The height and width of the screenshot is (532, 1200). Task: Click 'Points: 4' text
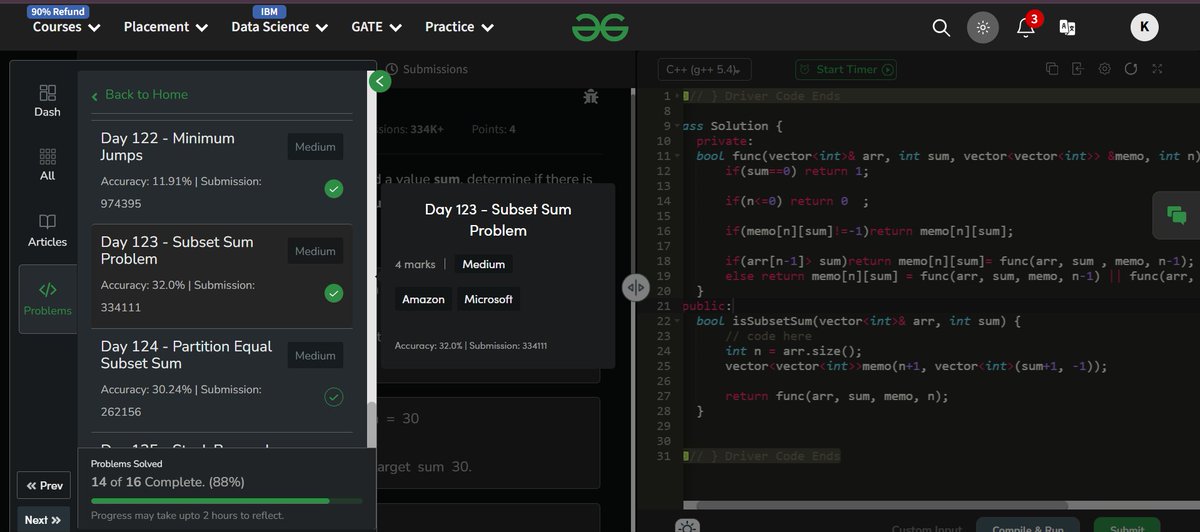pyautogui.click(x=493, y=129)
